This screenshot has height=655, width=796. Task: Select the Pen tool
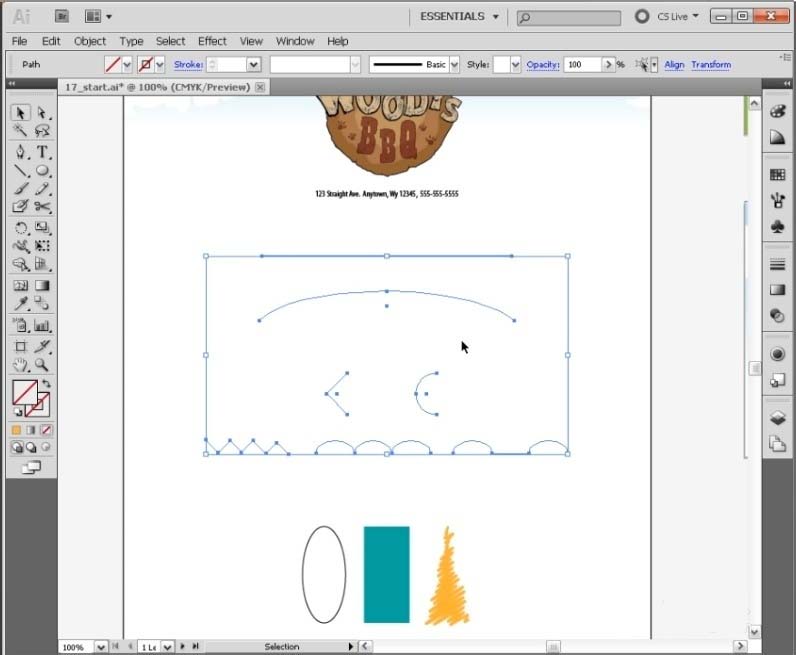coord(20,152)
